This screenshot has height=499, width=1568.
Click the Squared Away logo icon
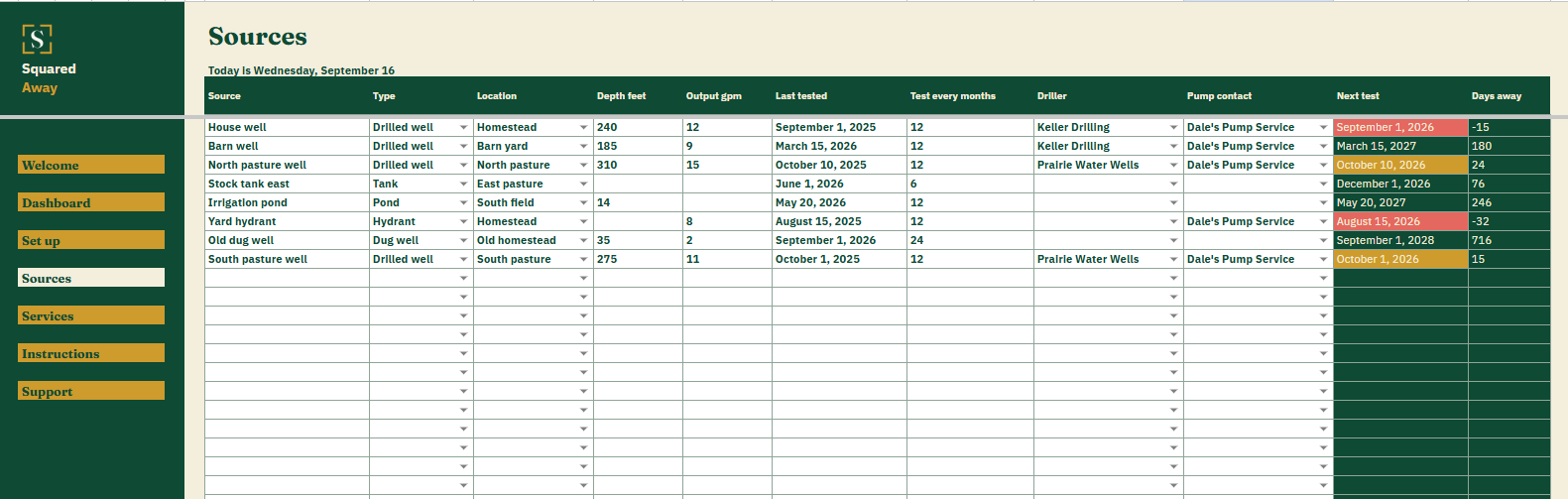[x=37, y=40]
